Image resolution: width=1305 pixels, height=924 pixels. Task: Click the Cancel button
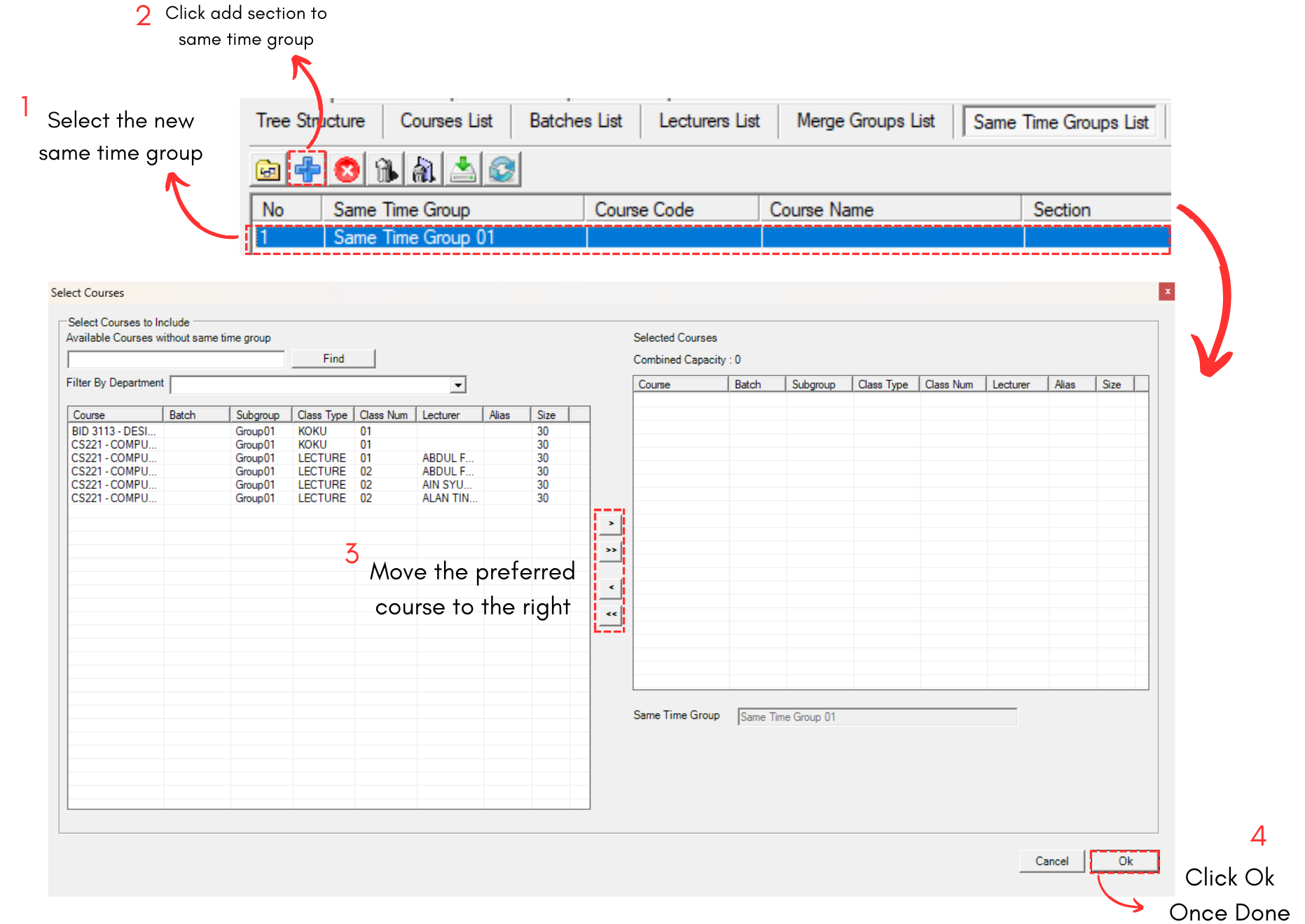point(1051,861)
